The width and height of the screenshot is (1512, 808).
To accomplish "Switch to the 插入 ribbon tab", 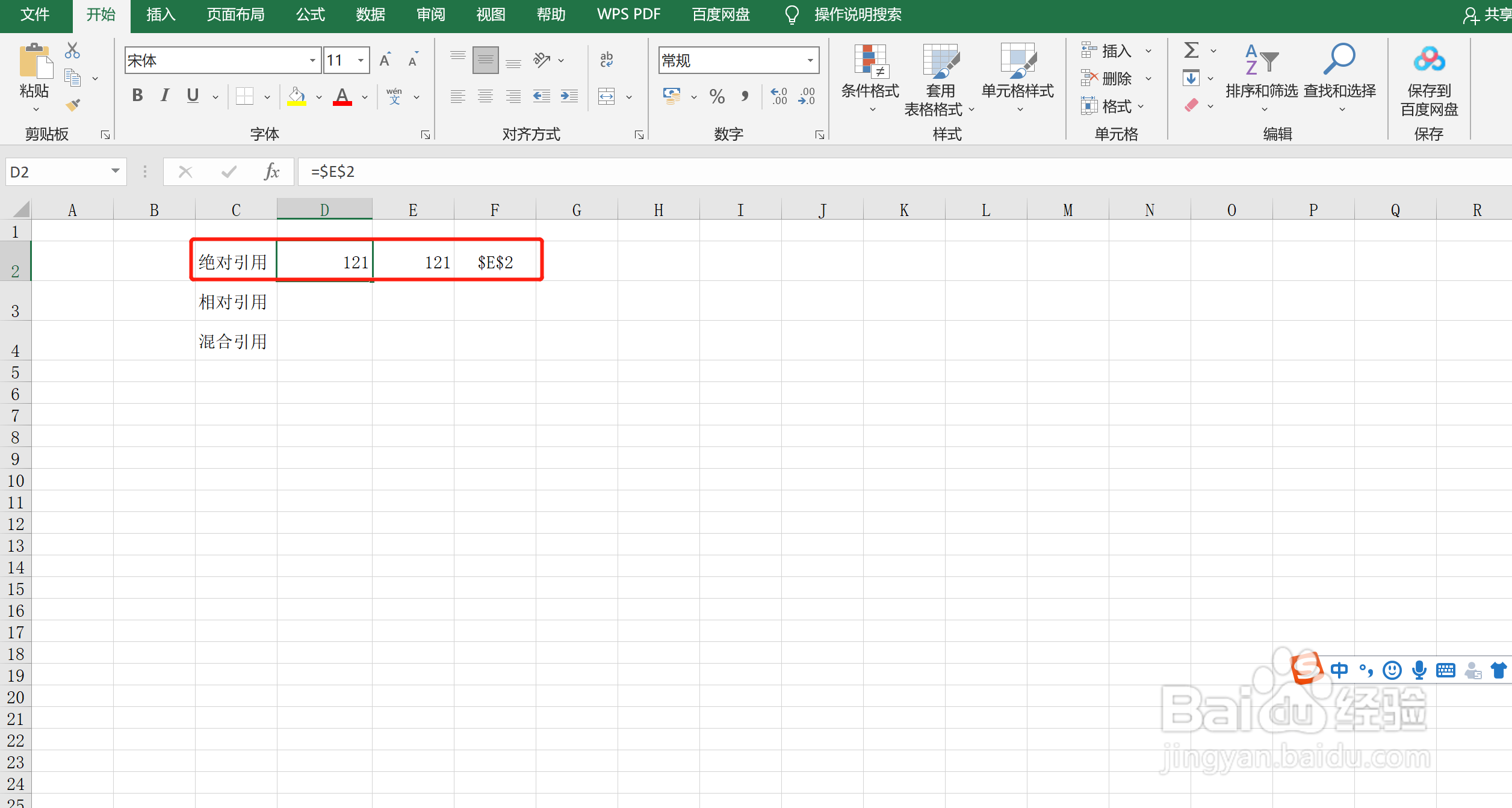I will pyautogui.click(x=161, y=14).
